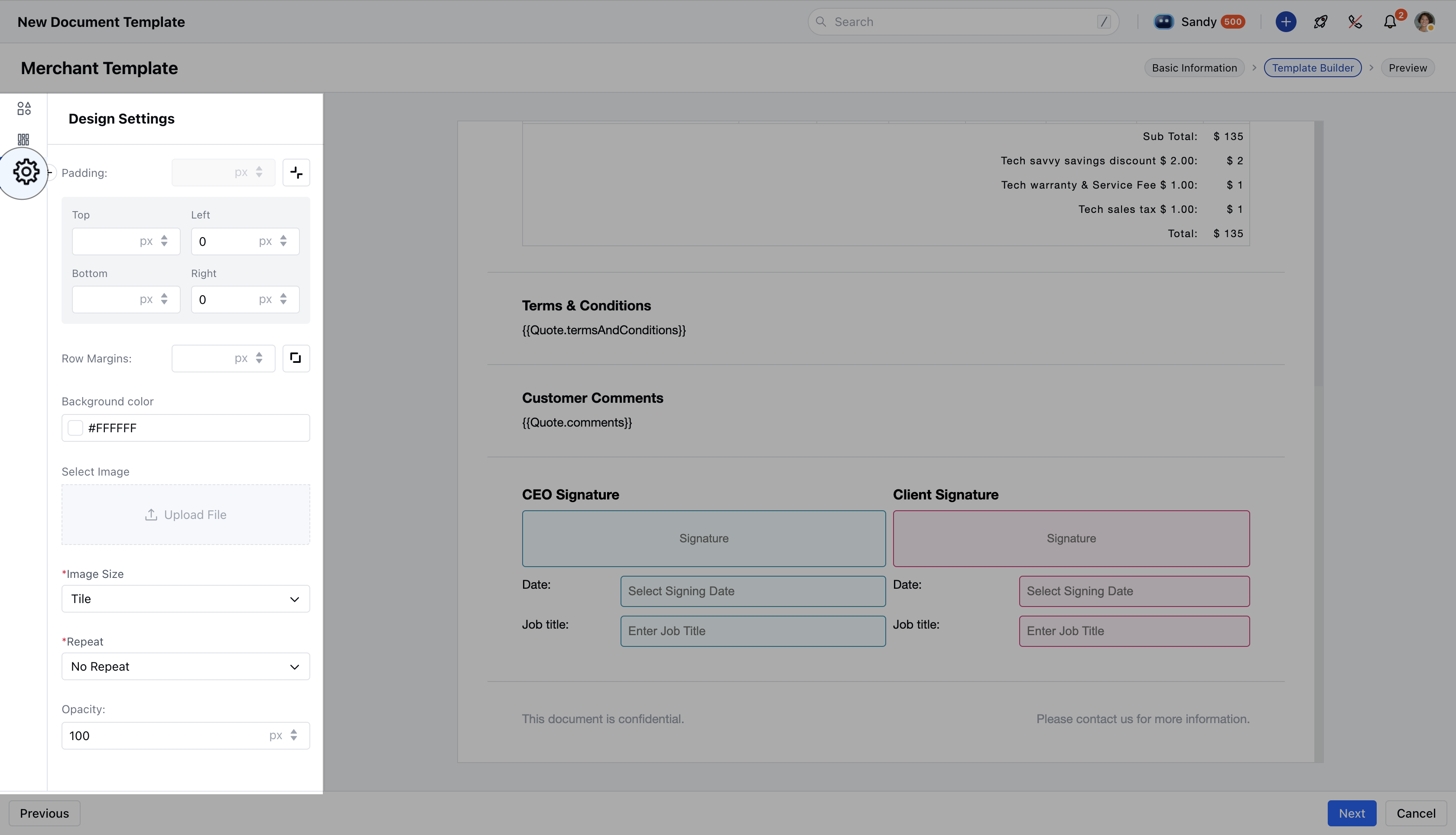Open the blocks grid icon in sidebar
The width and height of the screenshot is (1456, 835).
(x=23, y=139)
